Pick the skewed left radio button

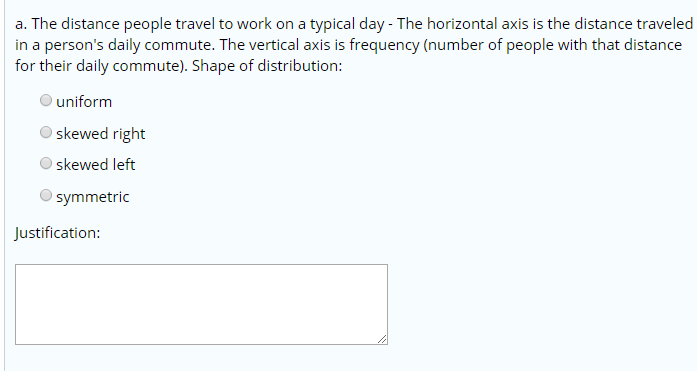pos(46,164)
